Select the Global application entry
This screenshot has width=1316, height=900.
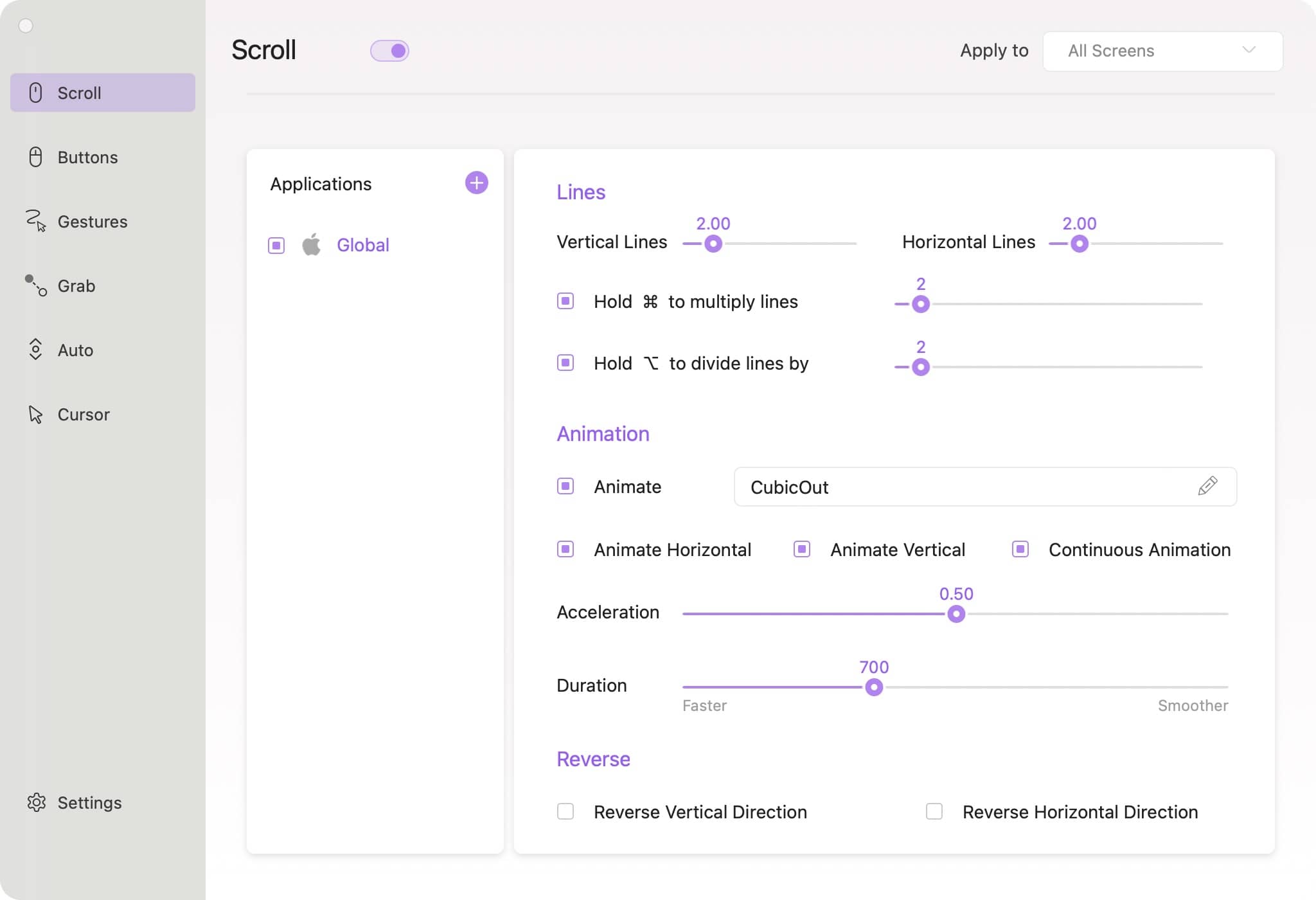(362, 245)
